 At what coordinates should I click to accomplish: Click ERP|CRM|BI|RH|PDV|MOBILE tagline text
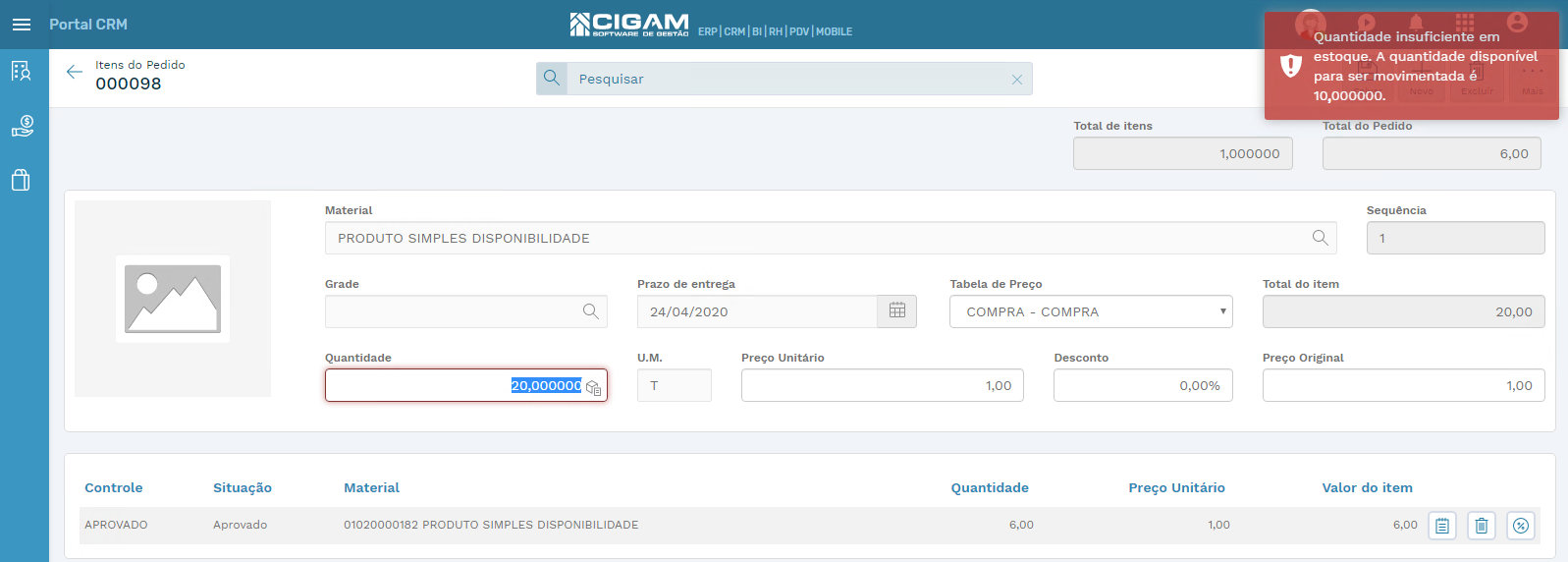click(x=775, y=31)
